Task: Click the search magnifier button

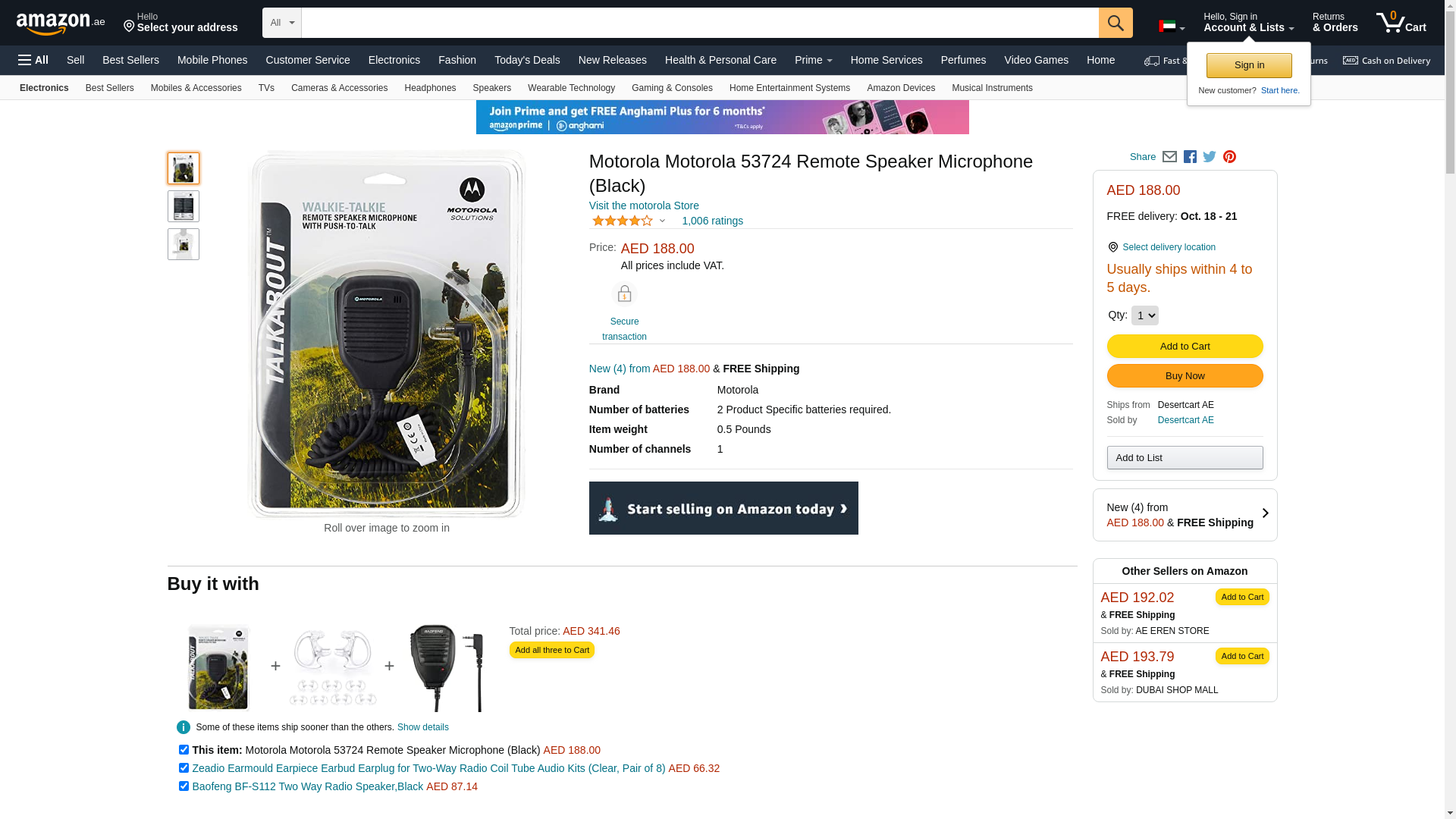Action: (x=1115, y=23)
